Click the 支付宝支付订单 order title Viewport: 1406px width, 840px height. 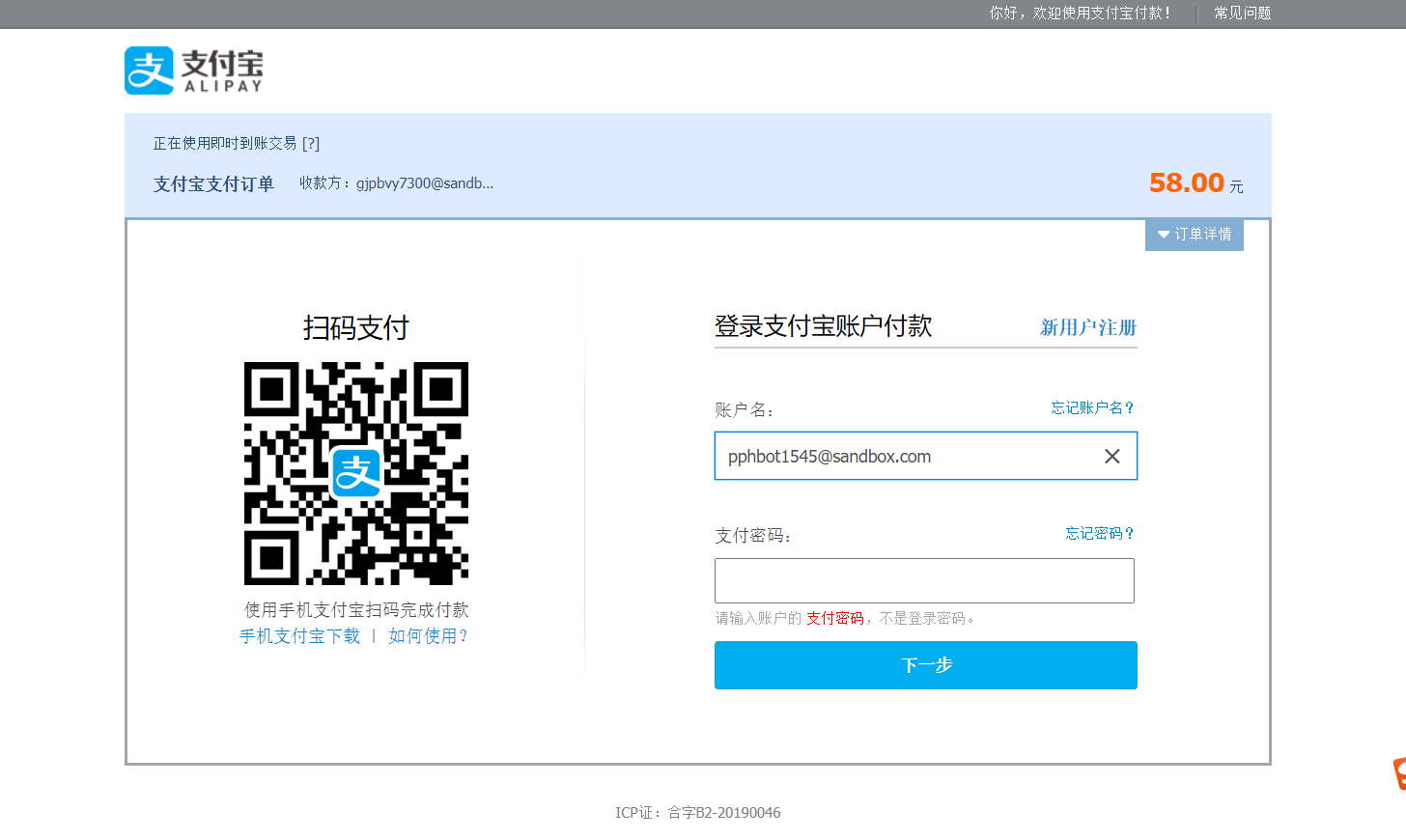click(213, 183)
